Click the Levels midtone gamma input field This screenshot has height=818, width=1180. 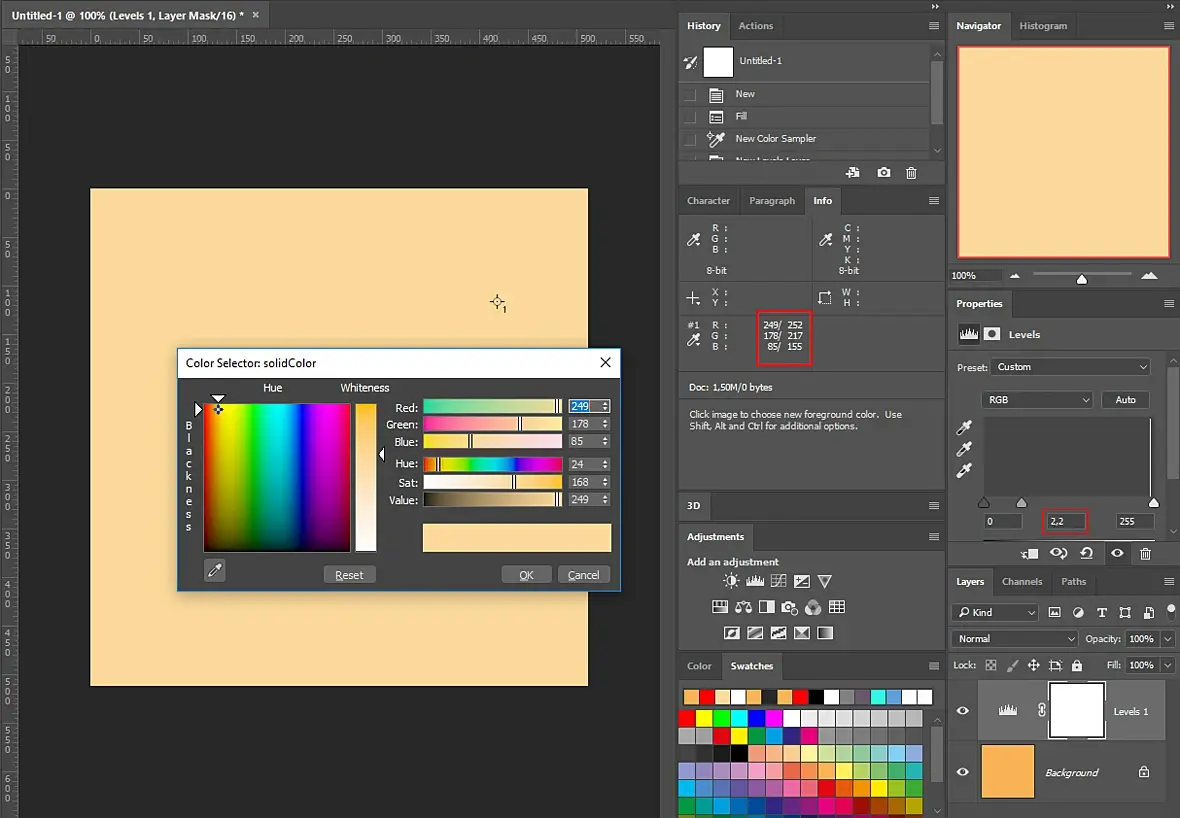[x=1065, y=521]
